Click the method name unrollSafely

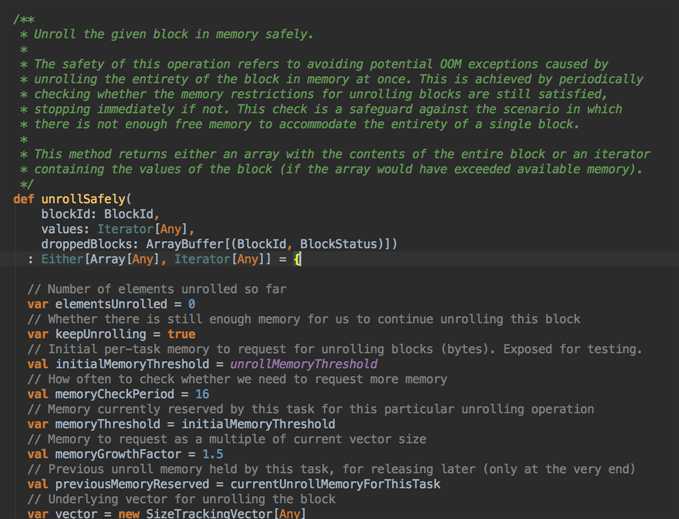point(83,199)
